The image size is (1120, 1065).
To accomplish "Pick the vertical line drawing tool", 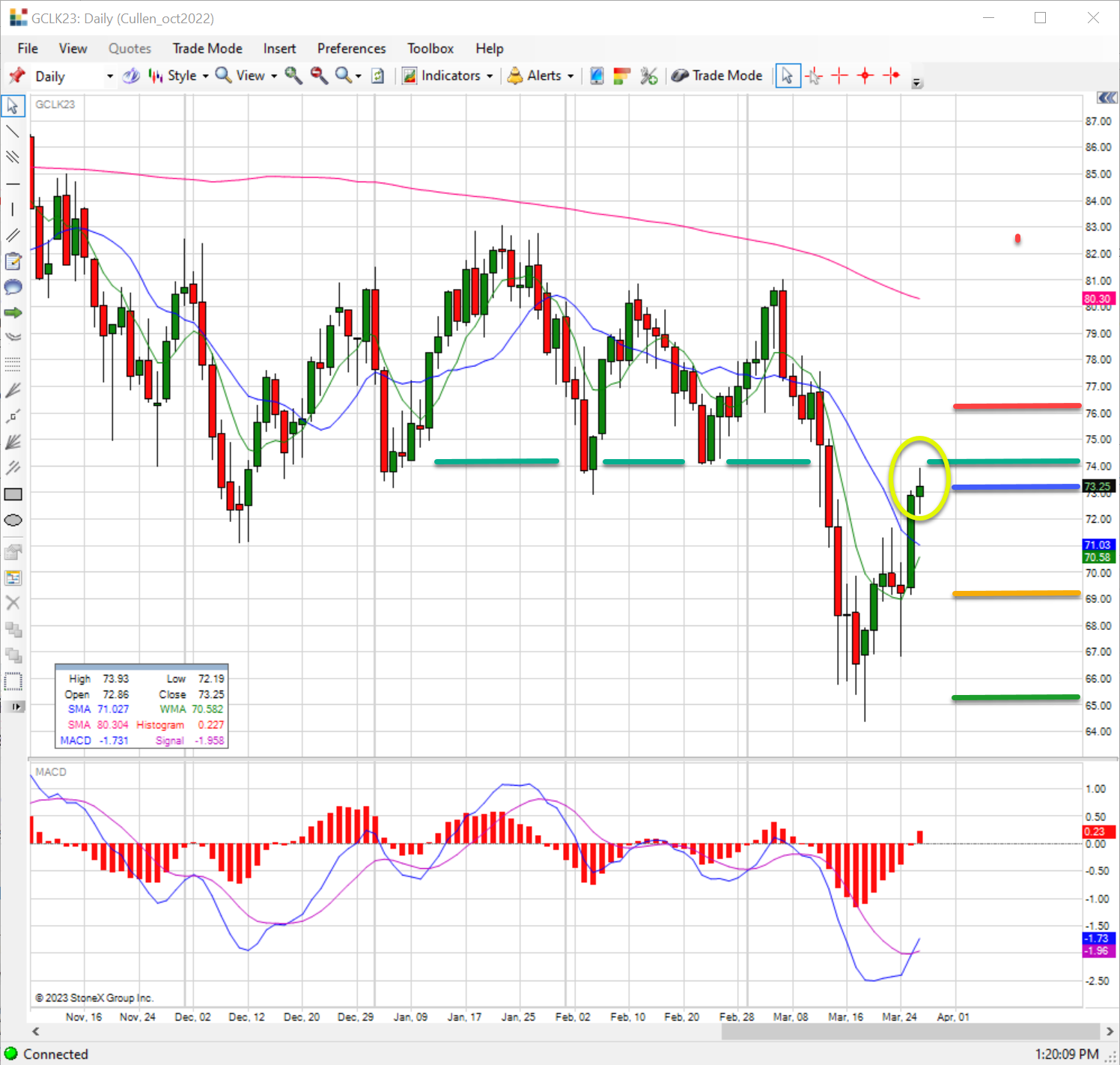I will pyautogui.click(x=13, y=210).
